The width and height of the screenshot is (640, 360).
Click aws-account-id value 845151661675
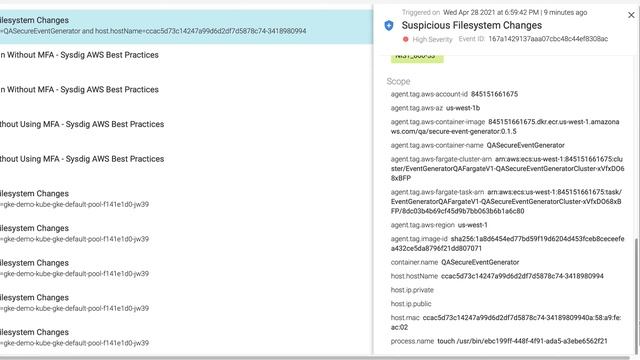click(494, 94)
